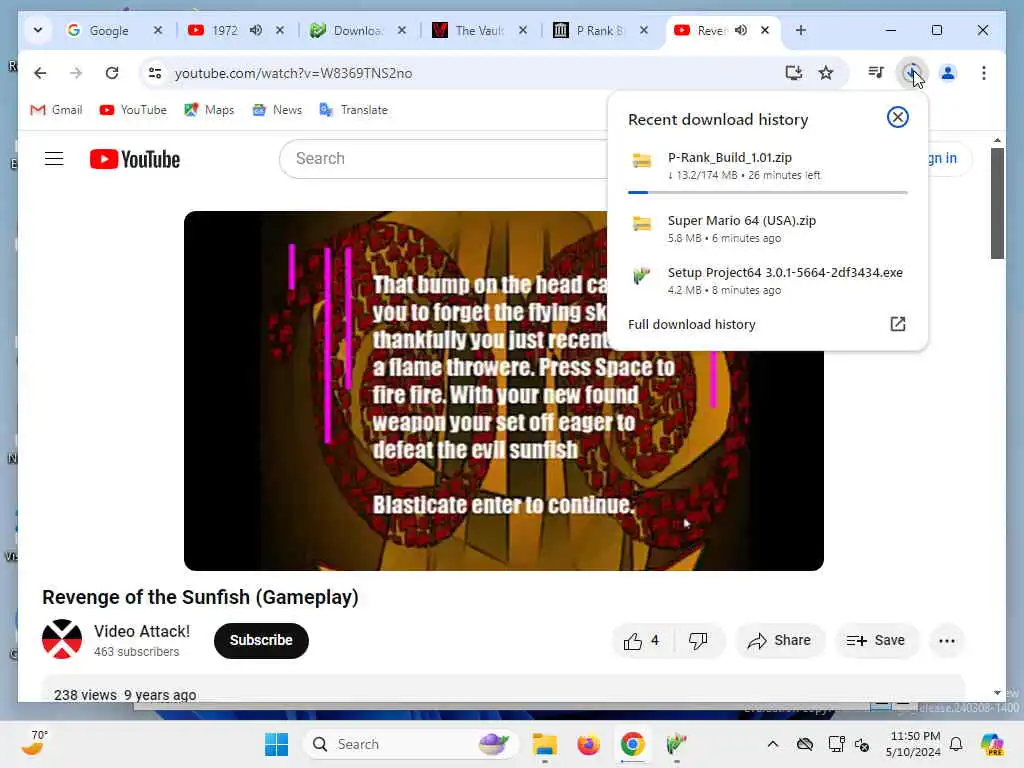Dislike the video with thumbs down
This screenshot has height=768, width=1024.
(x=697, y=641)
